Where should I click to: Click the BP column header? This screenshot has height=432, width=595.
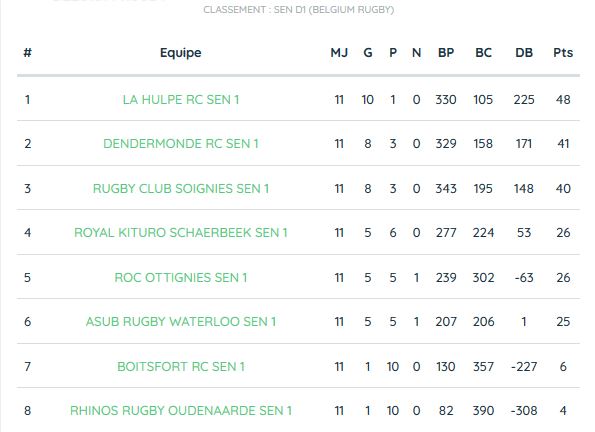coord(446,53)
